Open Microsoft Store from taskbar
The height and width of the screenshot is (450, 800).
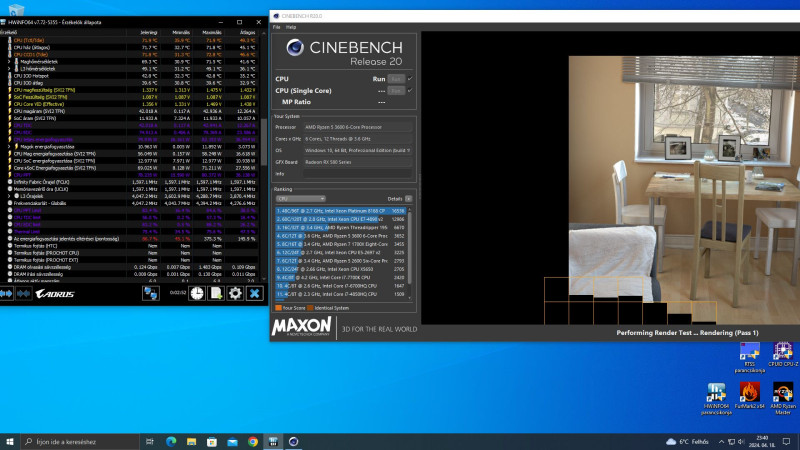(212, 441)
